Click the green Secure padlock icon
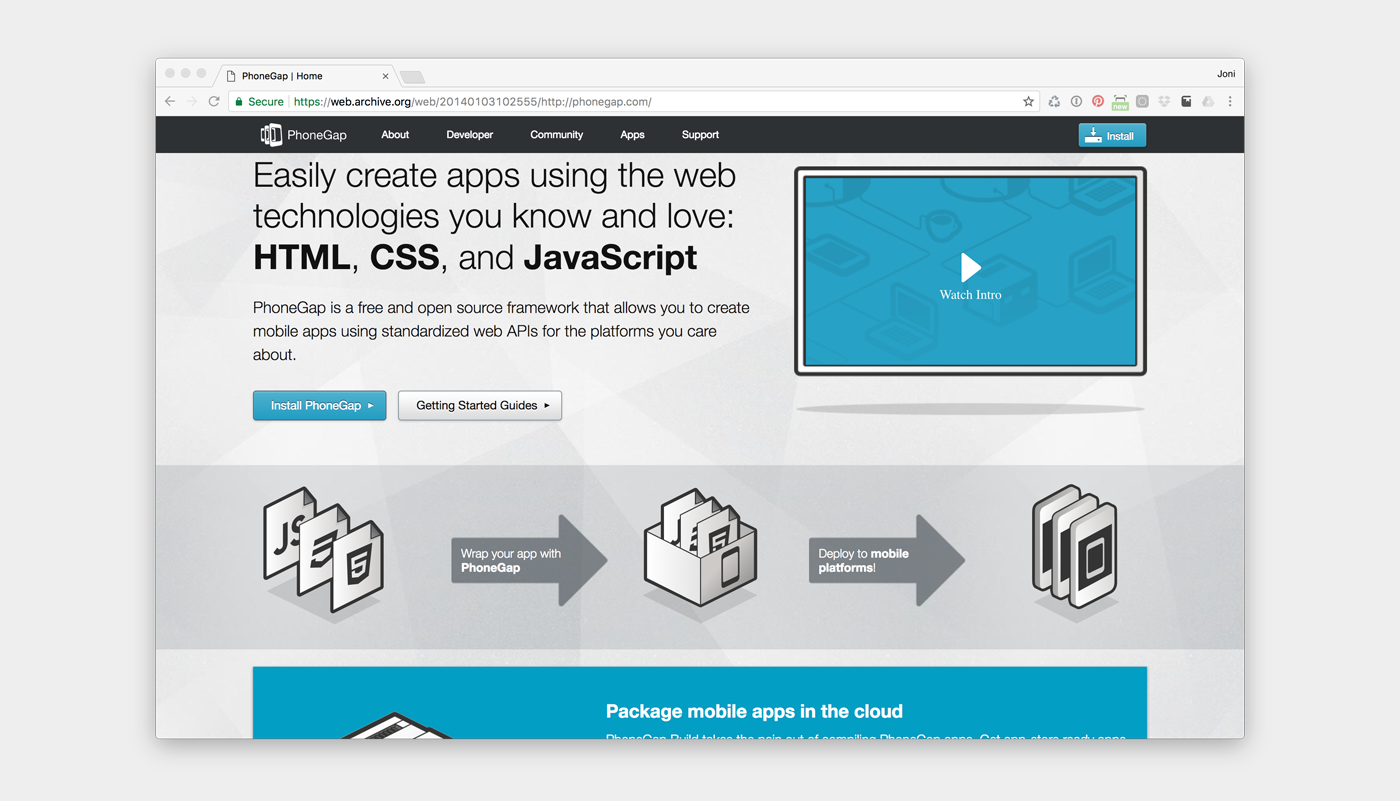 pyautogui.click(x=238, y=101)
